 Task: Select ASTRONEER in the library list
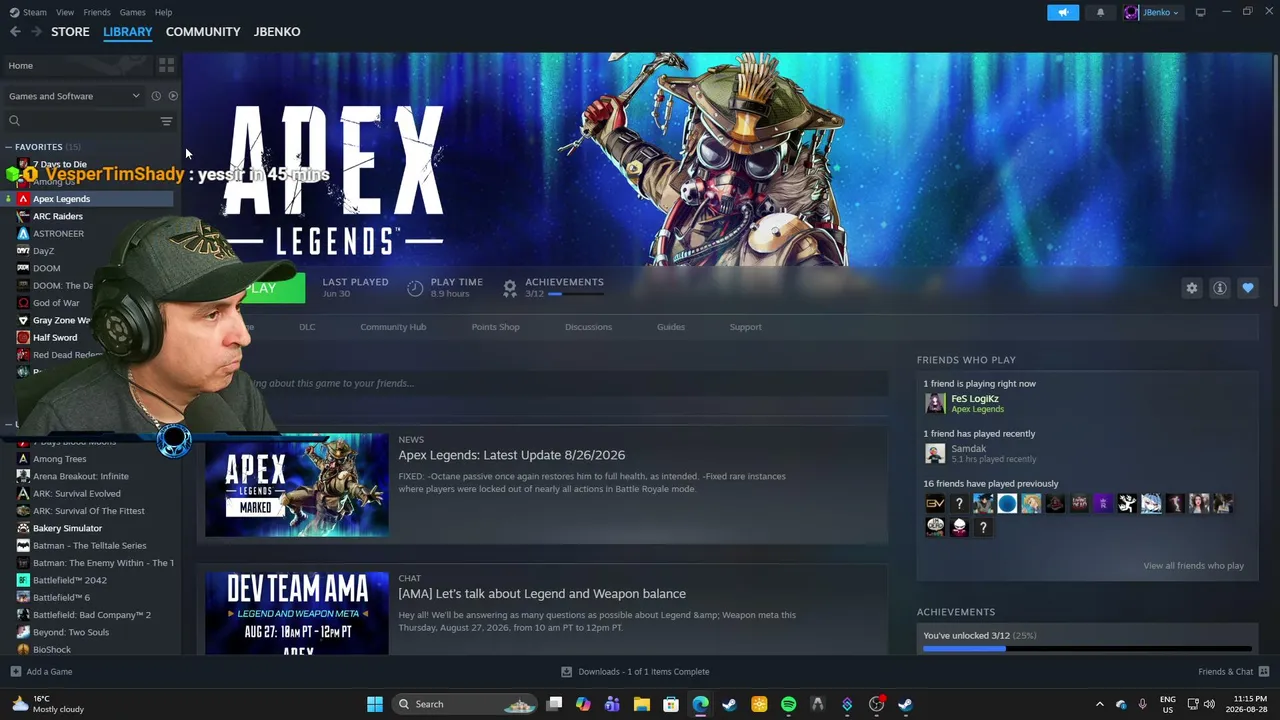point(58,233)
